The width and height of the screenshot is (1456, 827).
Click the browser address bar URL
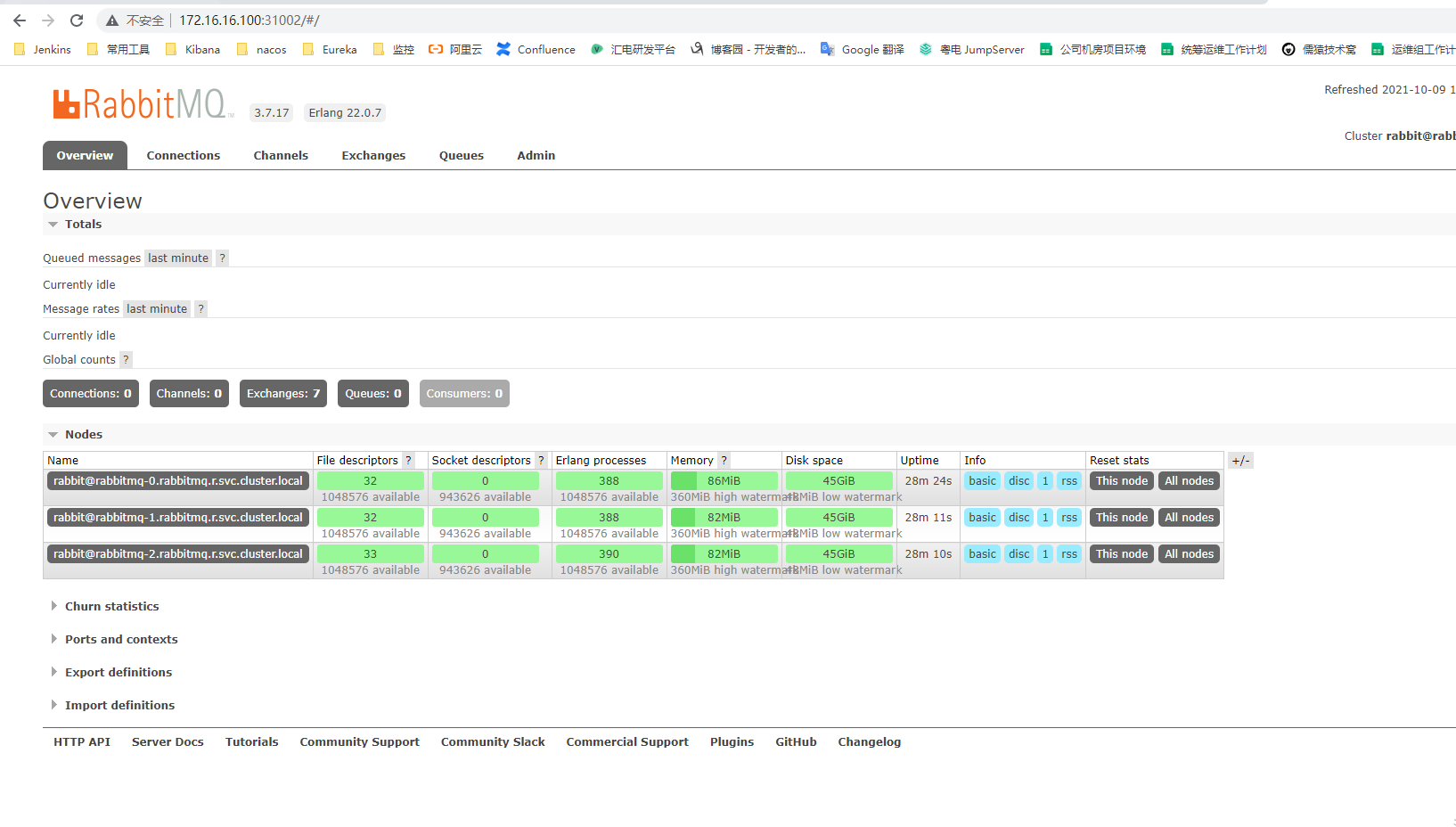tap(249, 20)
